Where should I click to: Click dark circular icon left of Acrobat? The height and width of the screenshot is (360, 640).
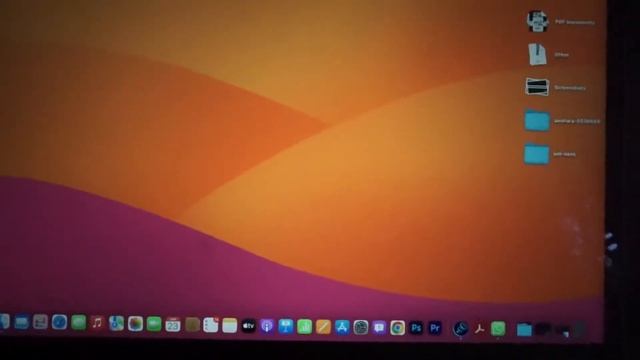(x=460, y=329)
